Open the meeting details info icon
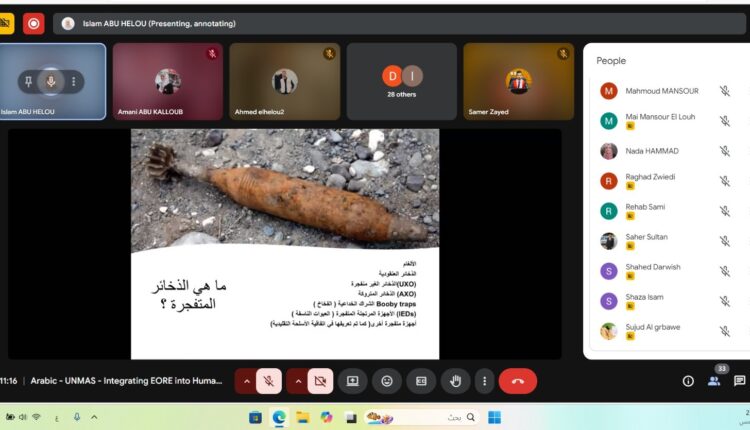Screen dimensions: 750x430 [688, 381]
